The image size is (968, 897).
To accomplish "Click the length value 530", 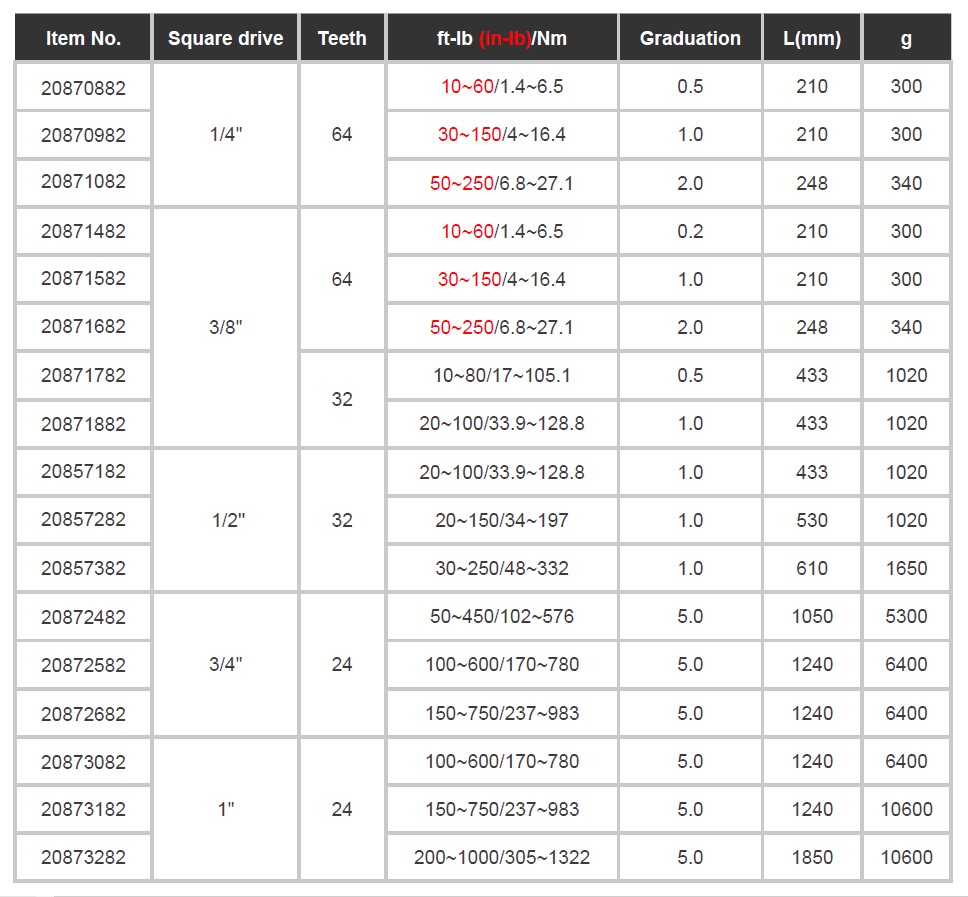I will pos(812,520).
